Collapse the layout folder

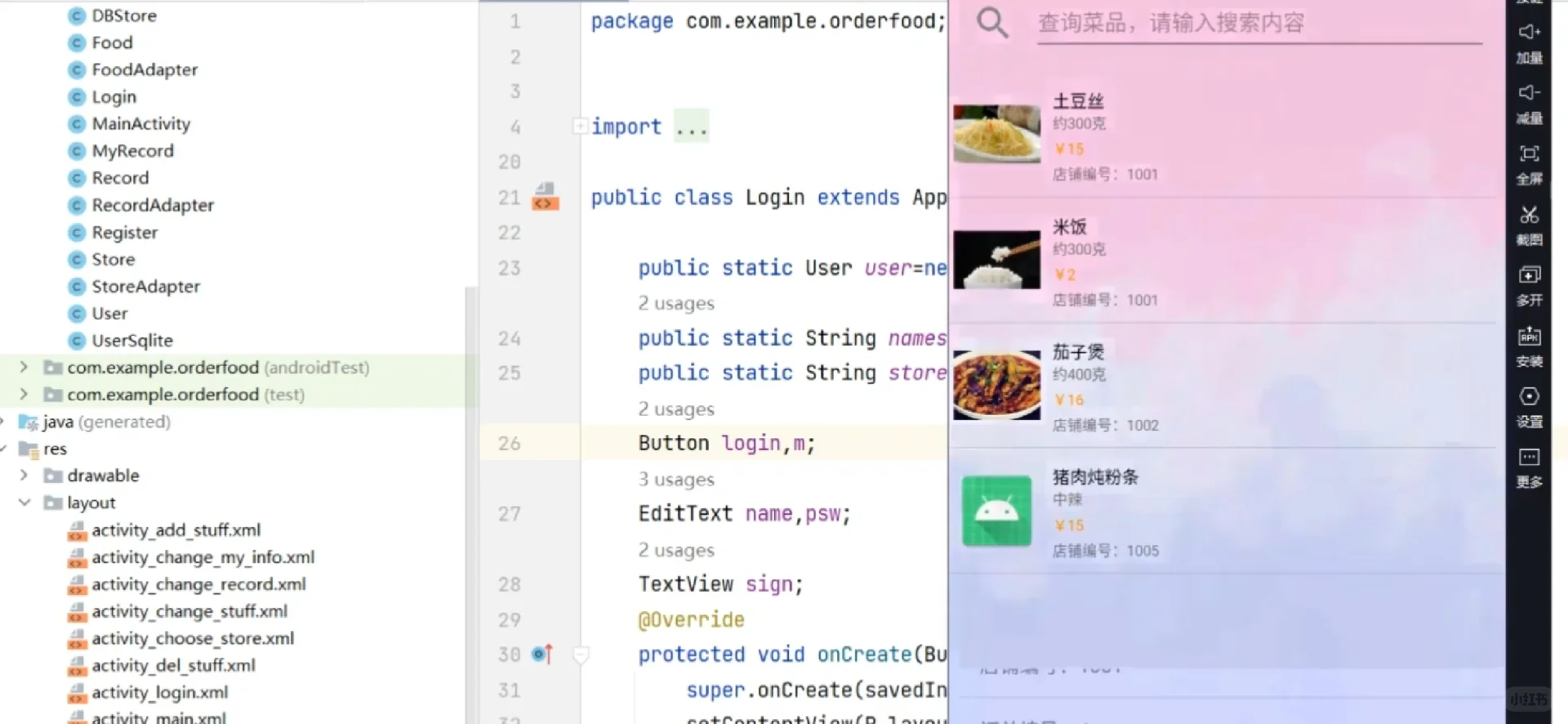(24, 503)
